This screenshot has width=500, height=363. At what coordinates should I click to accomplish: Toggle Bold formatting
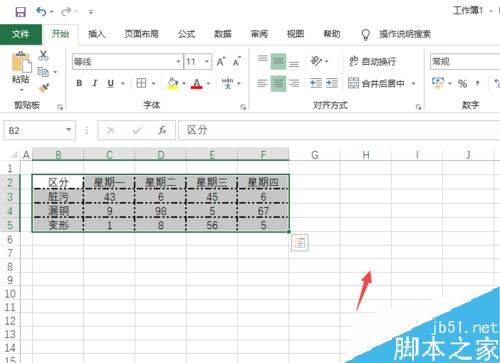point(79,83)
